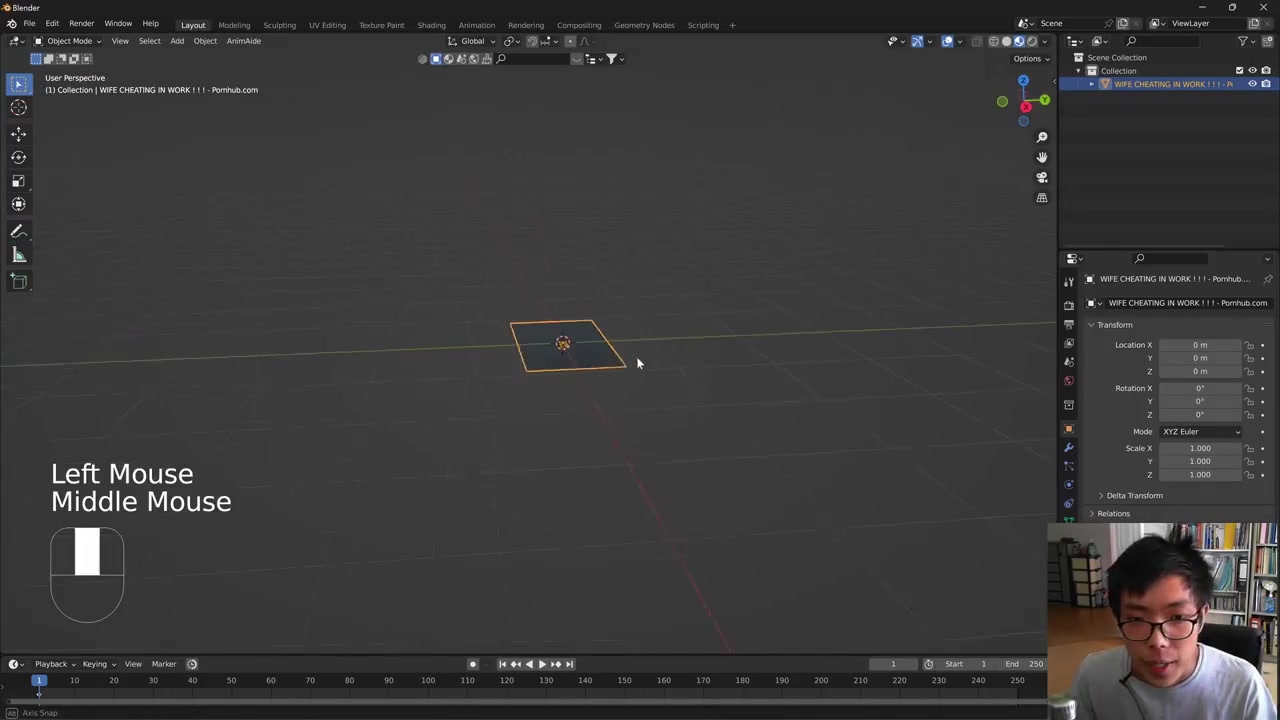
Task: Hide the selected object via outliner eye icon
Action: pyautogui.click(x=1252, y=84)
